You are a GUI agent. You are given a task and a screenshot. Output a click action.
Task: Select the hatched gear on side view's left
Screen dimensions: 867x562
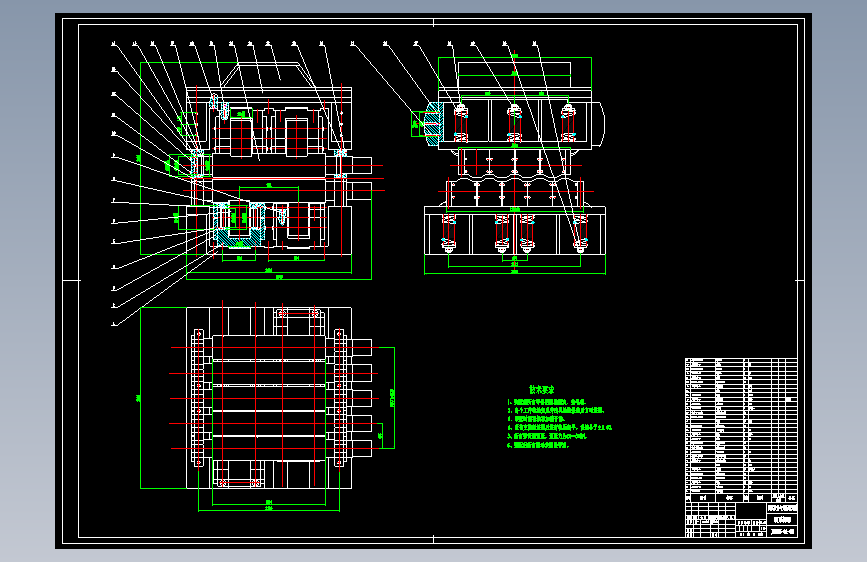coord(433,124)
